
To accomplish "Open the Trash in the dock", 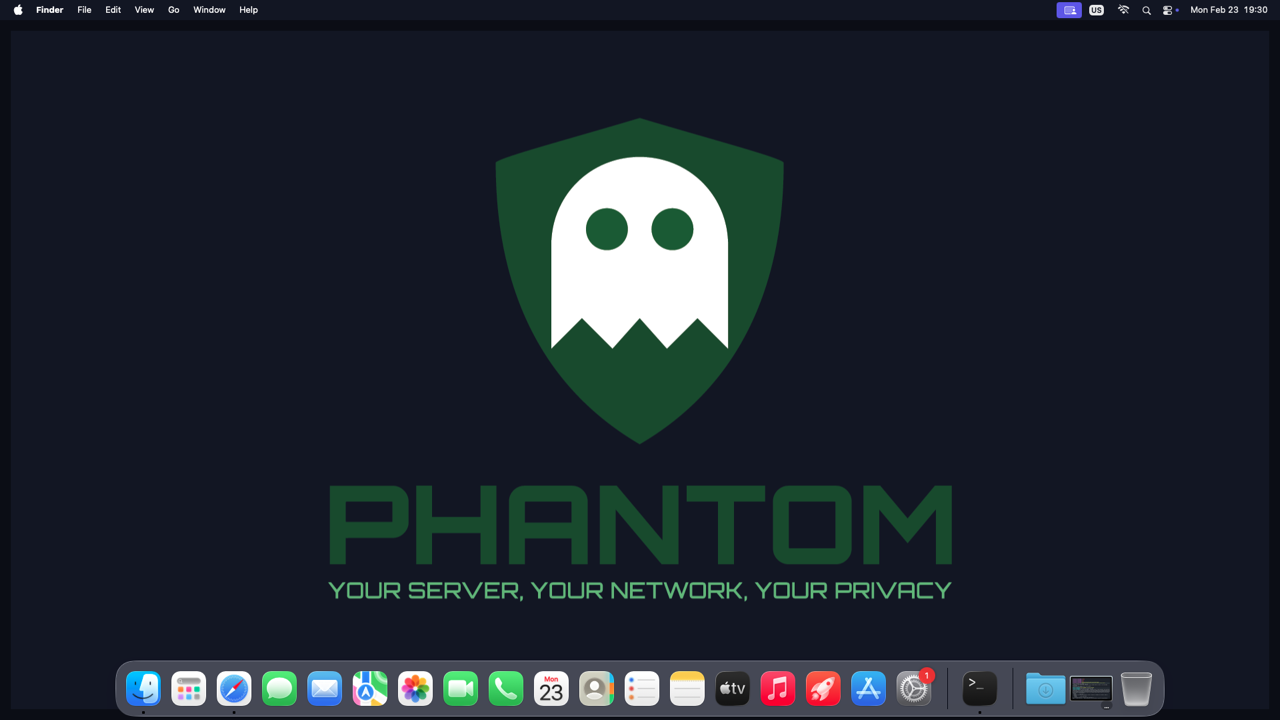I will (x=1136, y=689).
